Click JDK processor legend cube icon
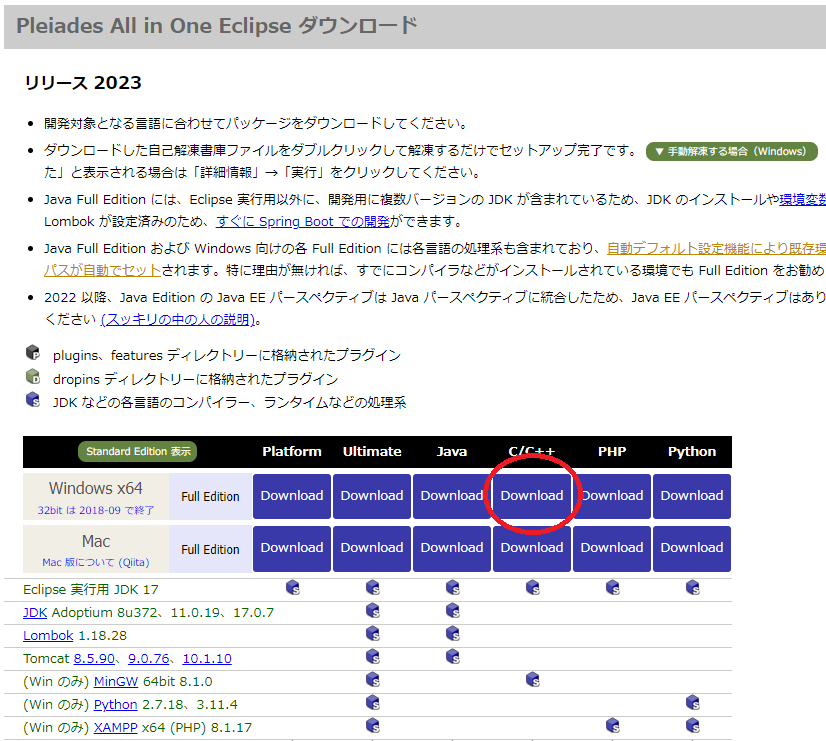The image size is (826, 741). tap(33, 399)
